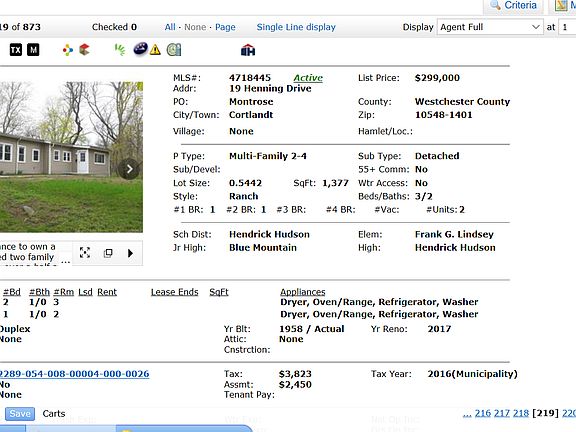The width and height of the screenshot is (576, 432).
Task: Open photos in a new window
Action: coord(108,253)
